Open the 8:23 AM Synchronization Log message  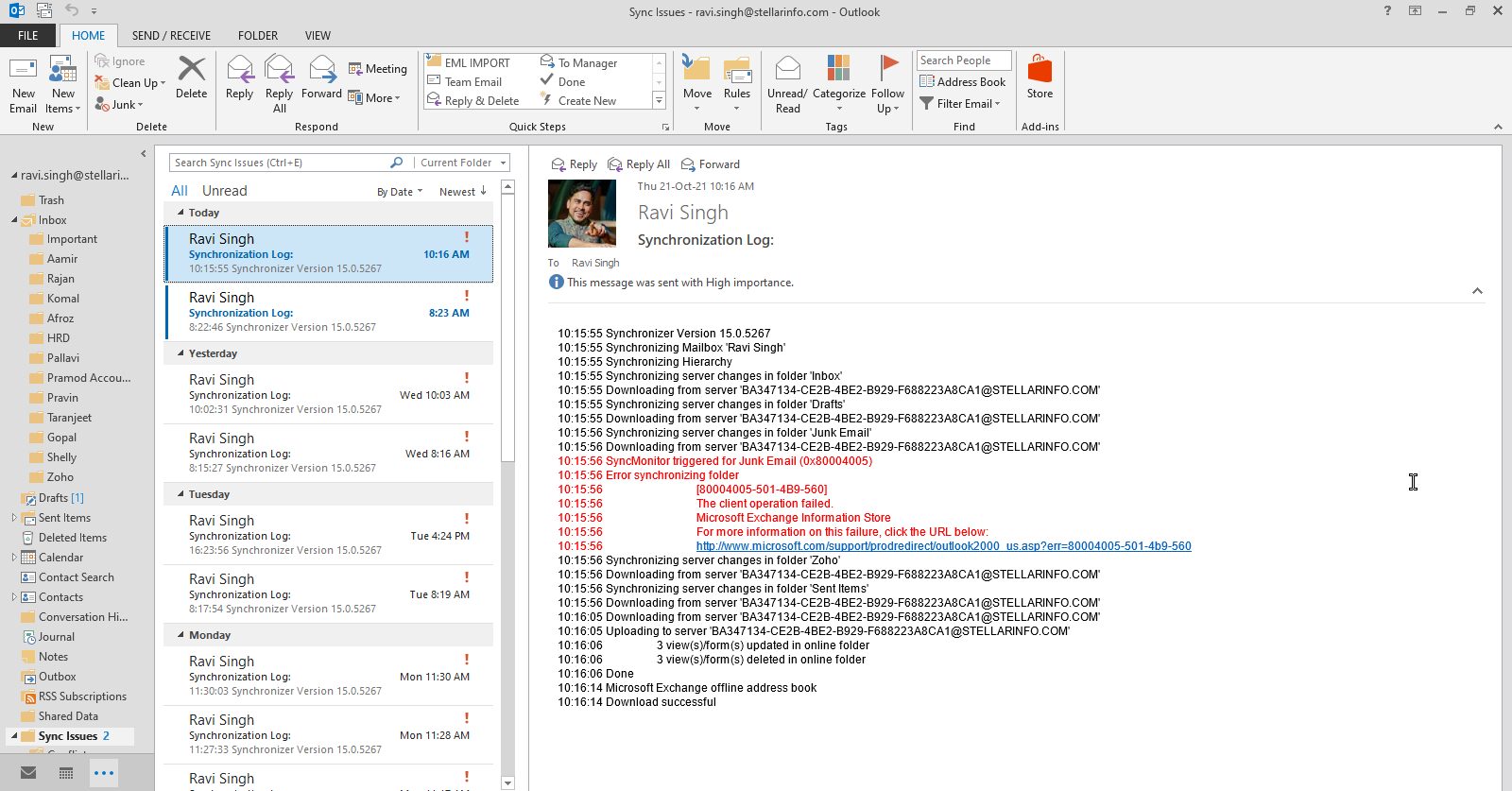(x=329, y=312)
